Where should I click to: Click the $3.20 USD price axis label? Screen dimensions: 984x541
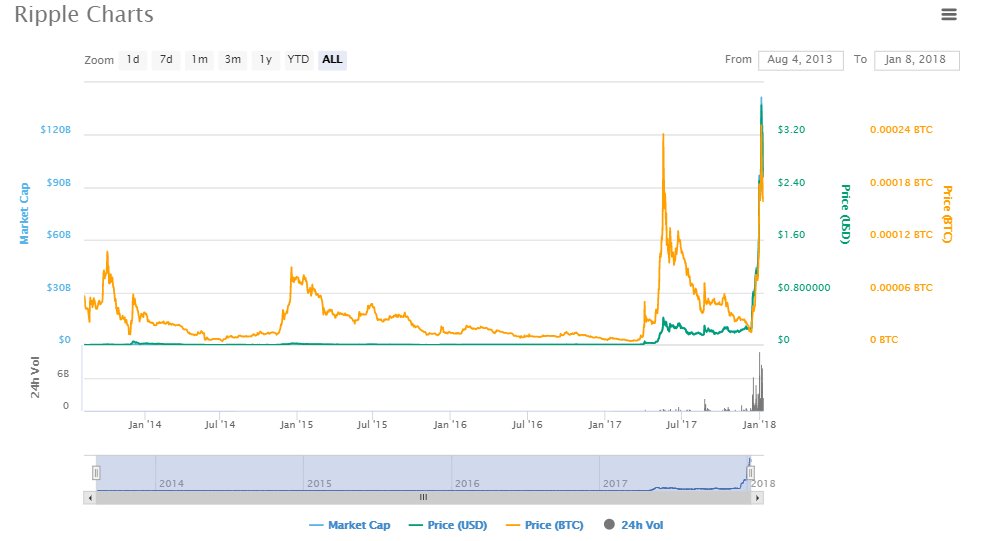791,130
